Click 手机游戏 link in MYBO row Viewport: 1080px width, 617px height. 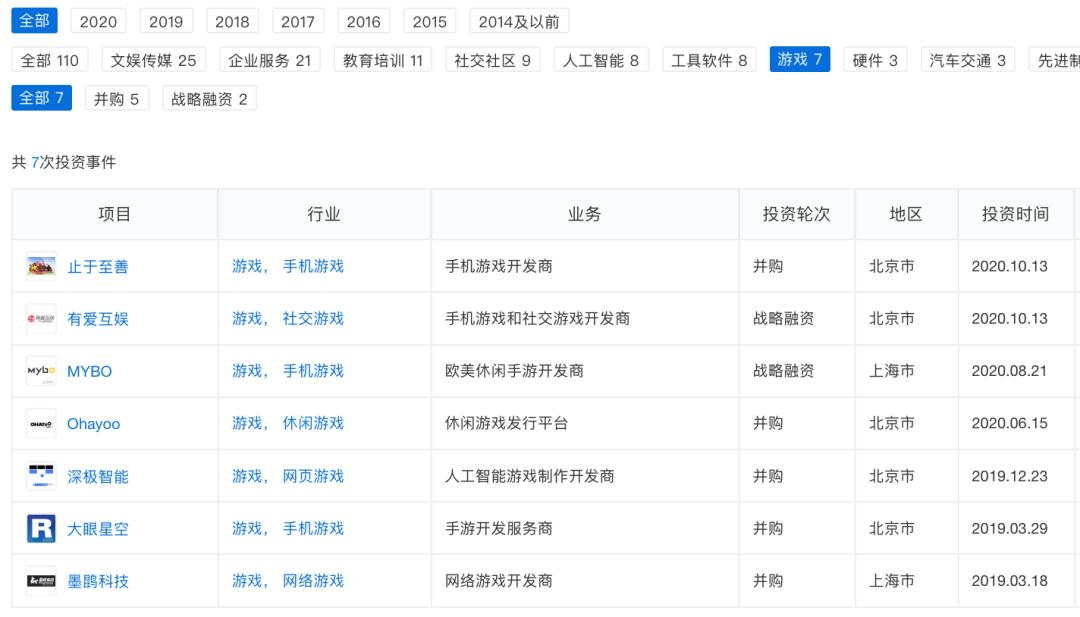pyautogui.click(x=313, y=371)
